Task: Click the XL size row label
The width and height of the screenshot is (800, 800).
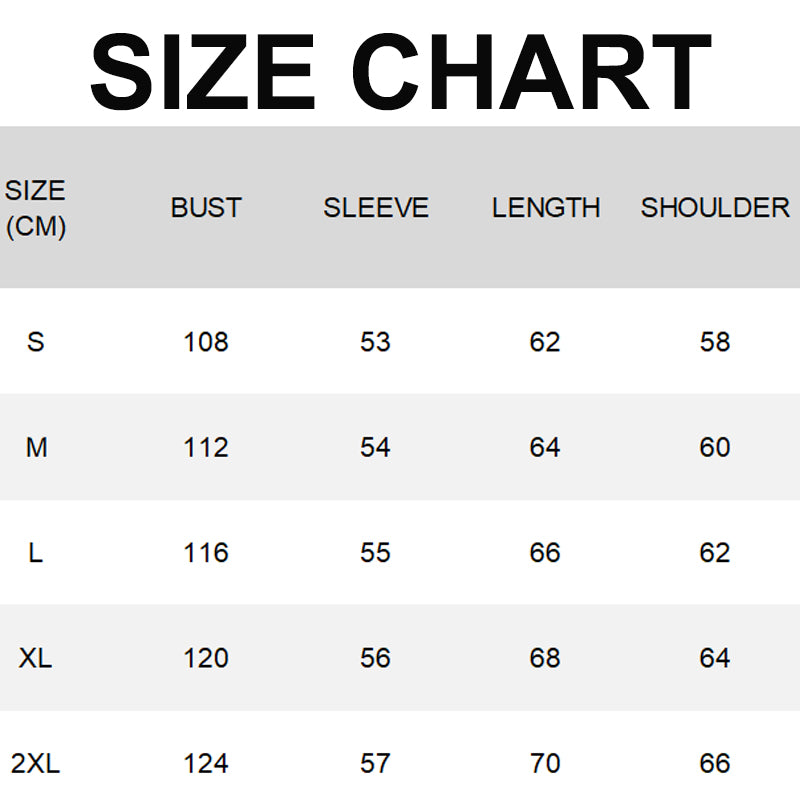Action: coord(36,658)
